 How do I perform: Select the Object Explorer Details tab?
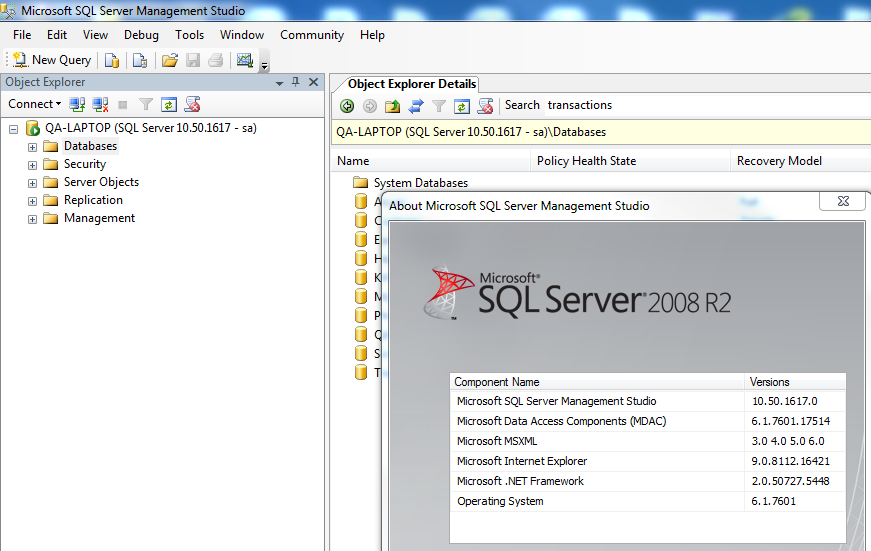(412, 84)
